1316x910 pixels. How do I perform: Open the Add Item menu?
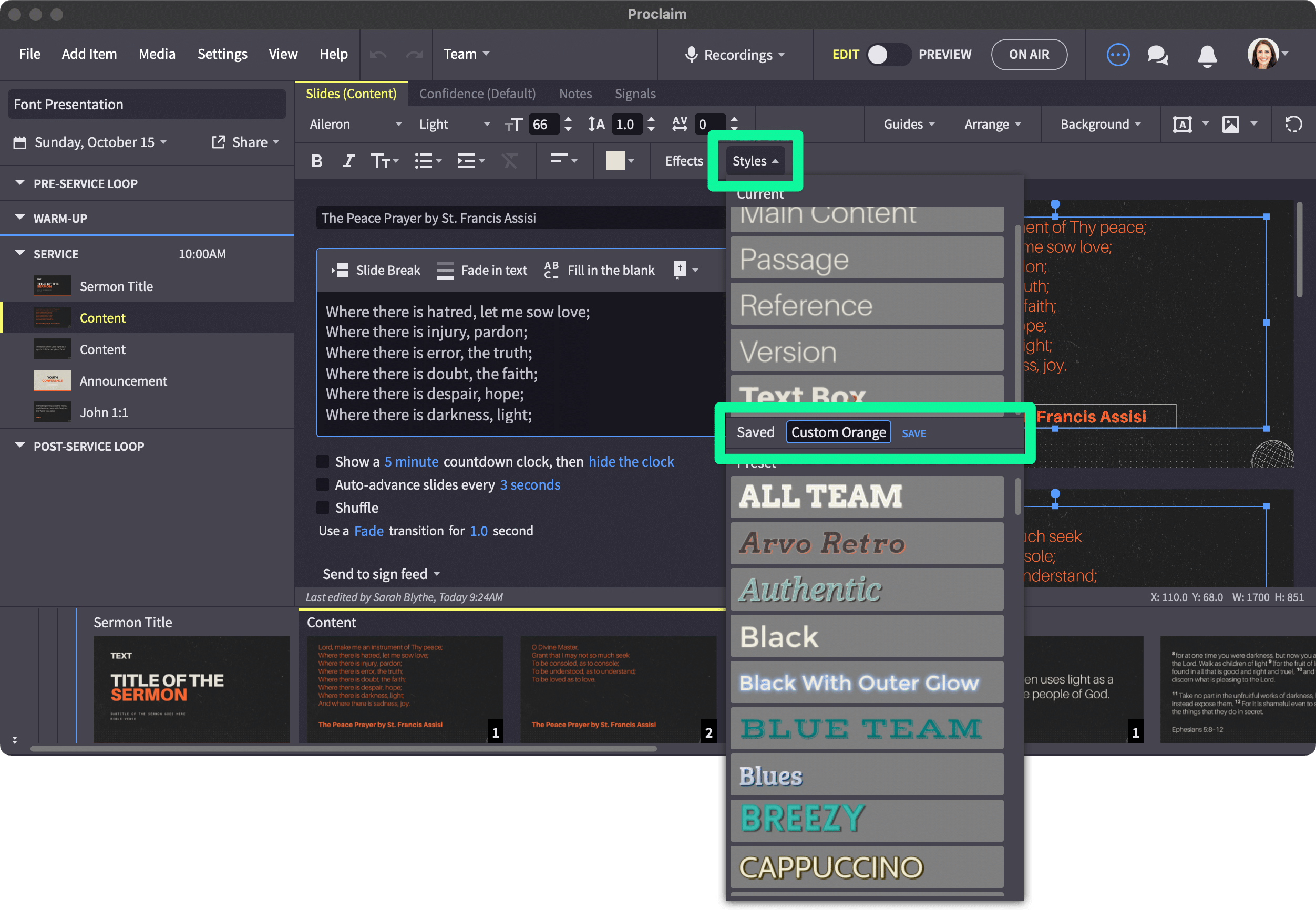tap(89, 54)
